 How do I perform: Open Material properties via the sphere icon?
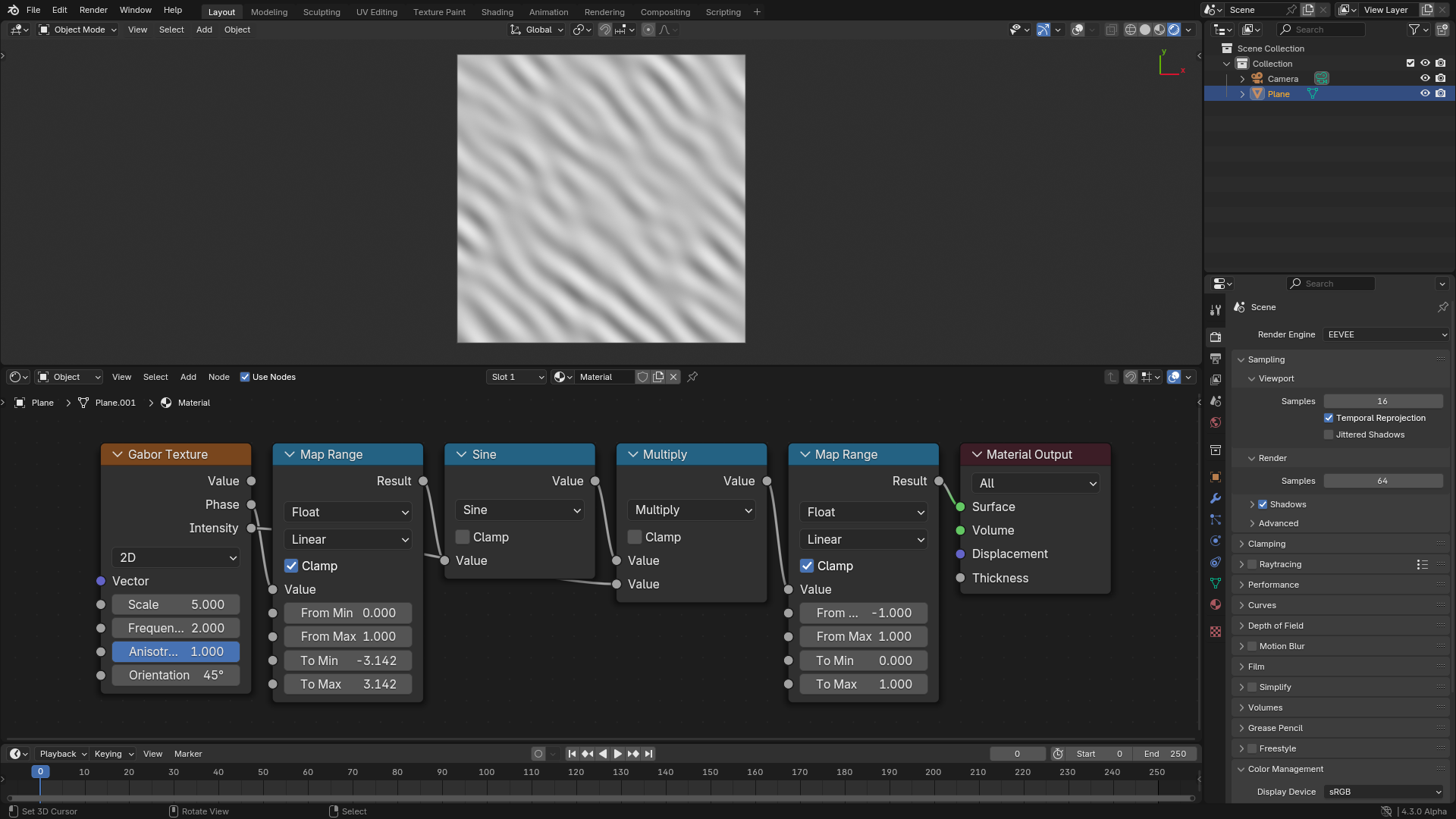tap(1215, 604)
